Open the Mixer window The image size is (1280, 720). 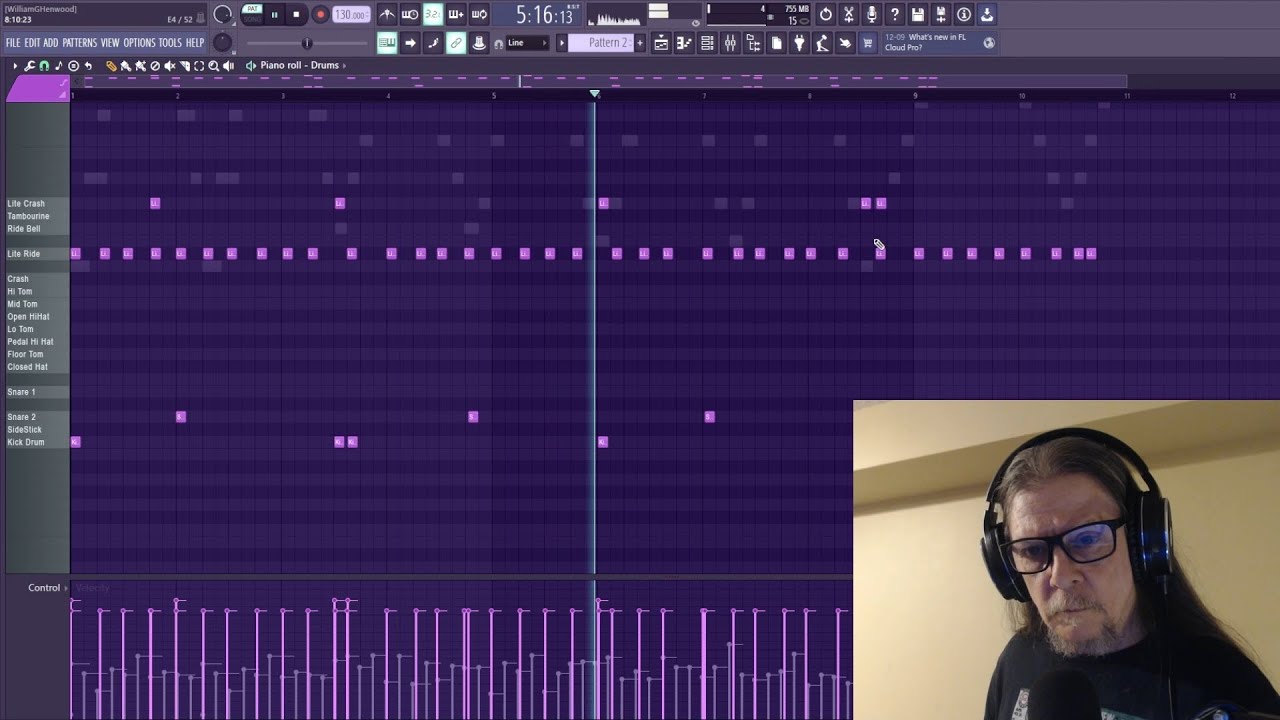[x=730, y=43]
